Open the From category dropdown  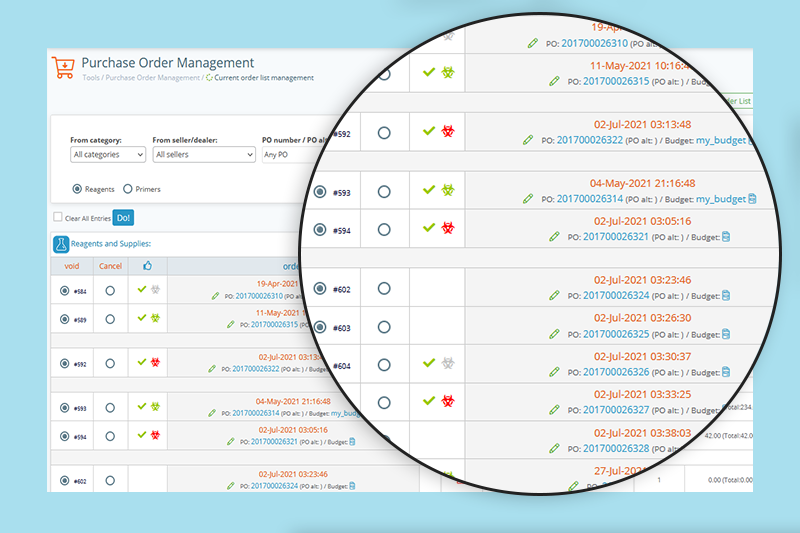click(x=108, y=155)
